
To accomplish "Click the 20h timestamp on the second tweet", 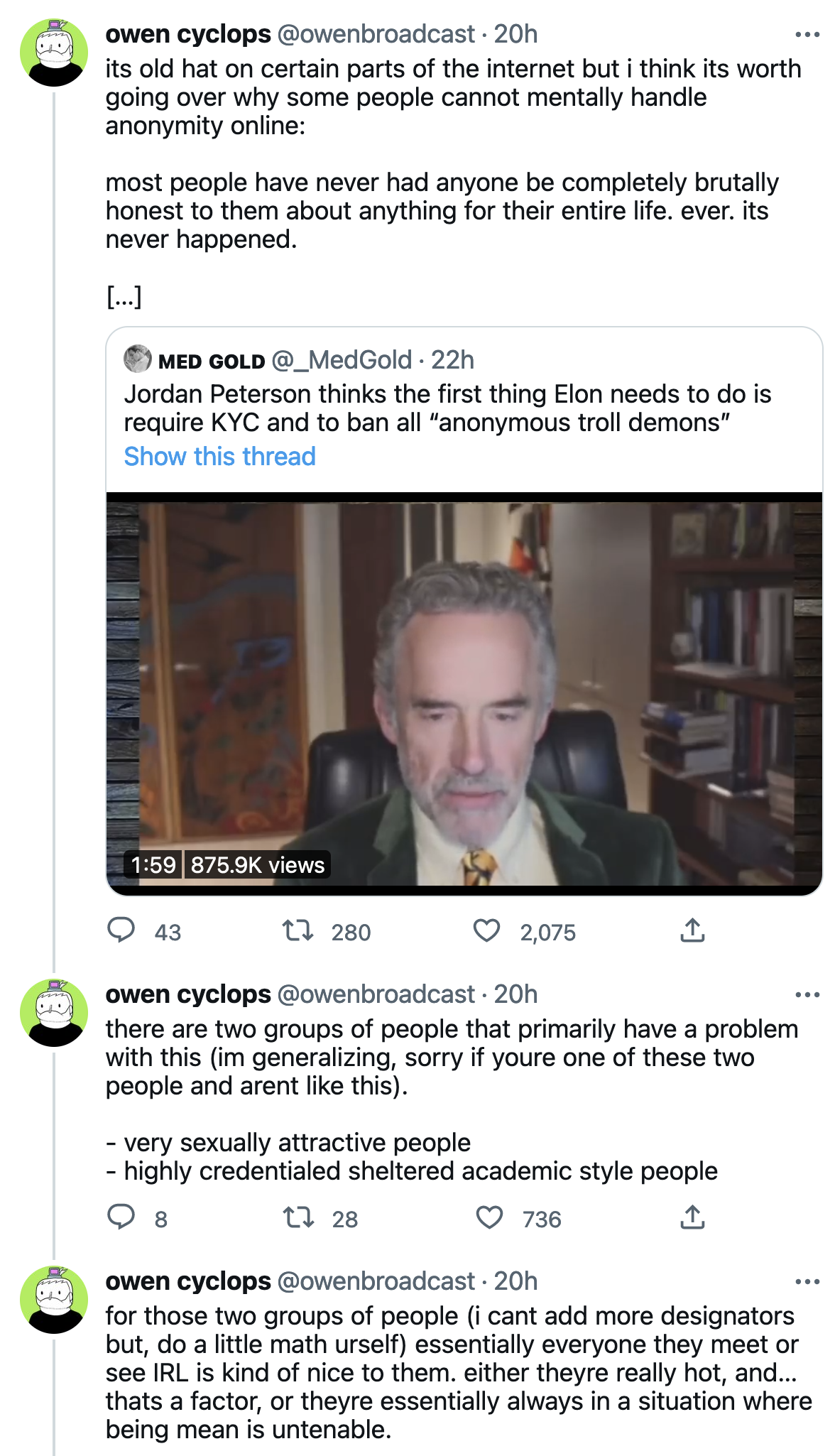I will [515, 994].
